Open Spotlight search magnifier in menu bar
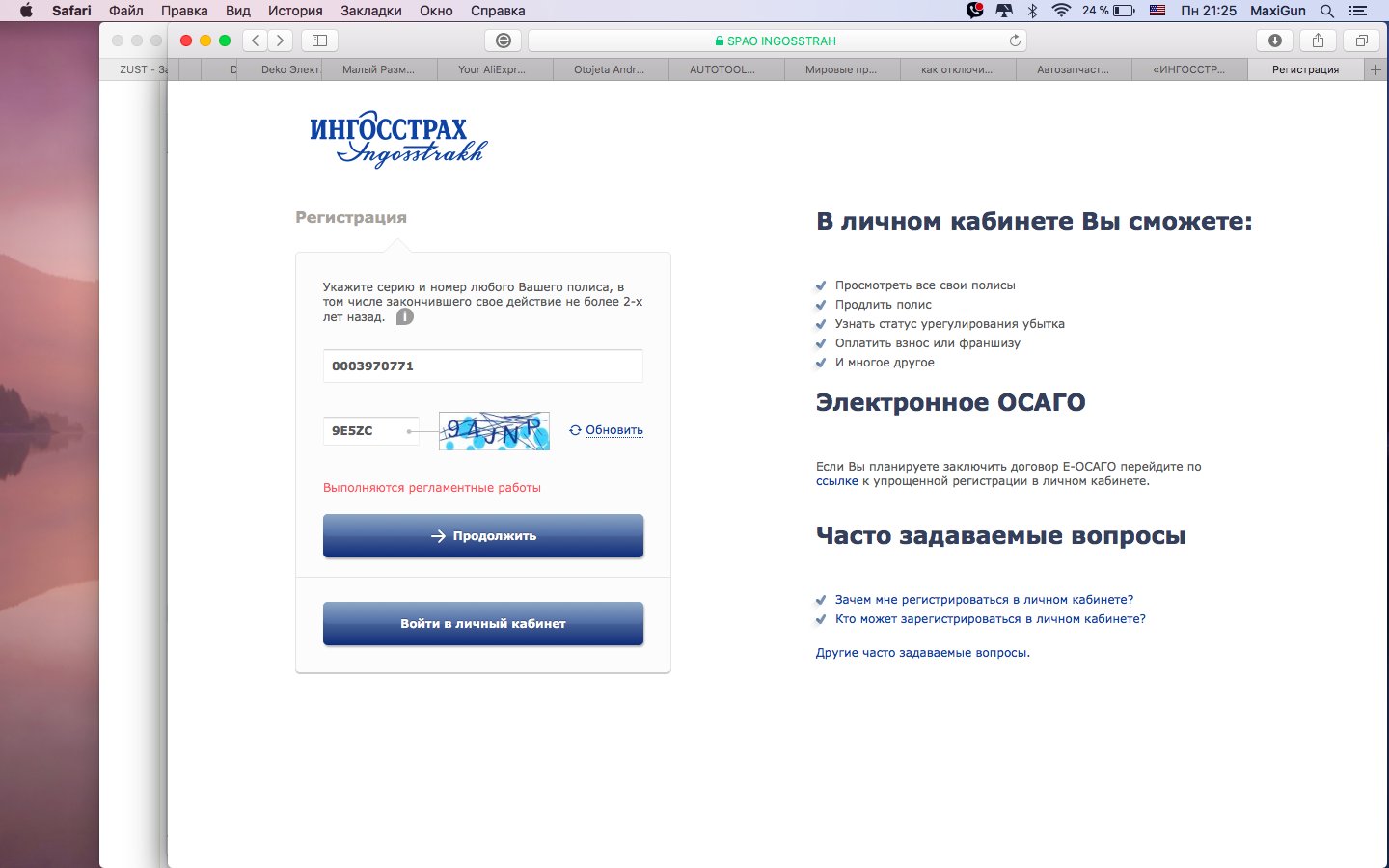The height and width of the screenshot is (868, 1389). 1327,11
